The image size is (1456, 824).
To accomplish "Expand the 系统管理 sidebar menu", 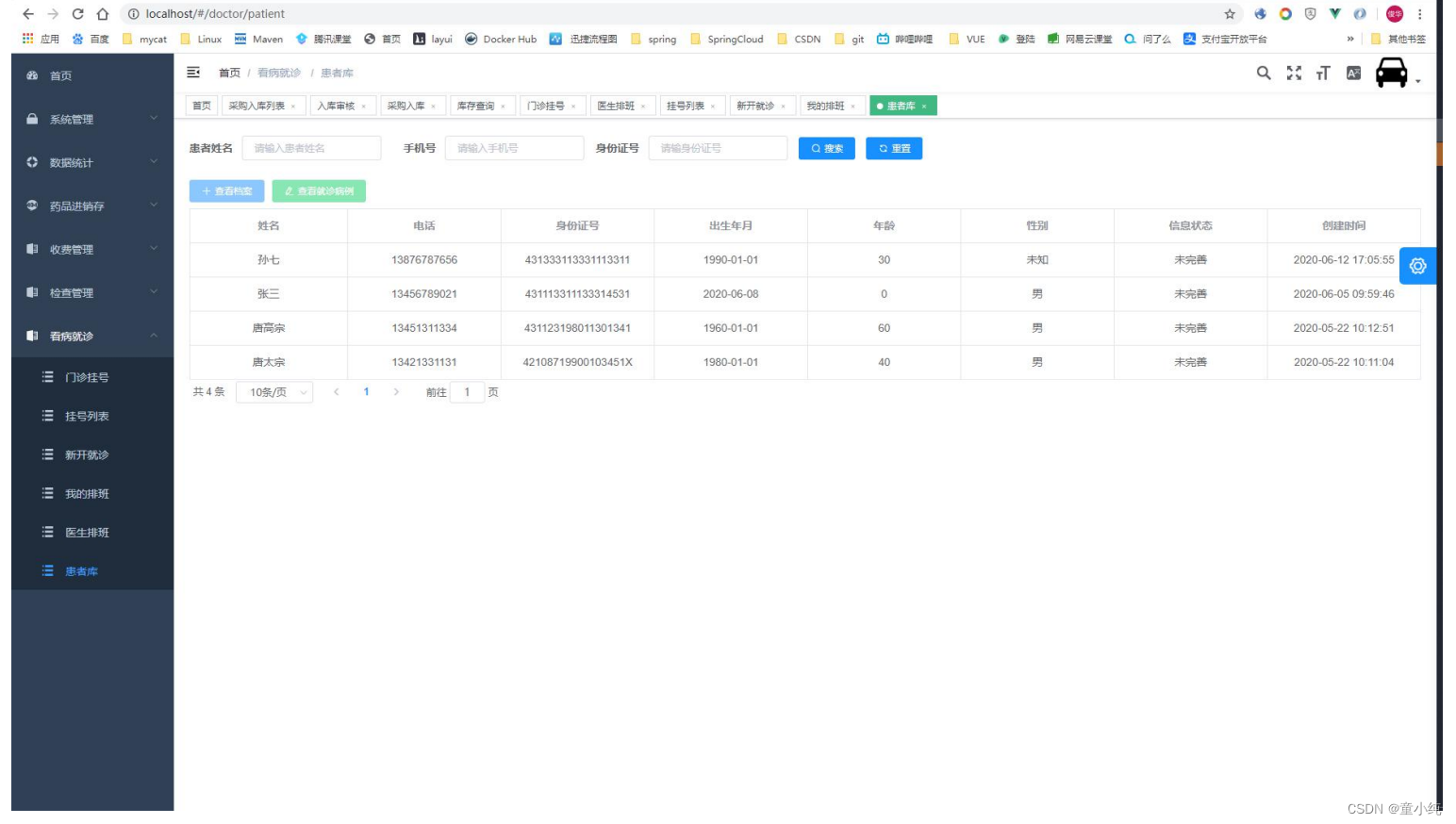I will [x=92, y=119].
